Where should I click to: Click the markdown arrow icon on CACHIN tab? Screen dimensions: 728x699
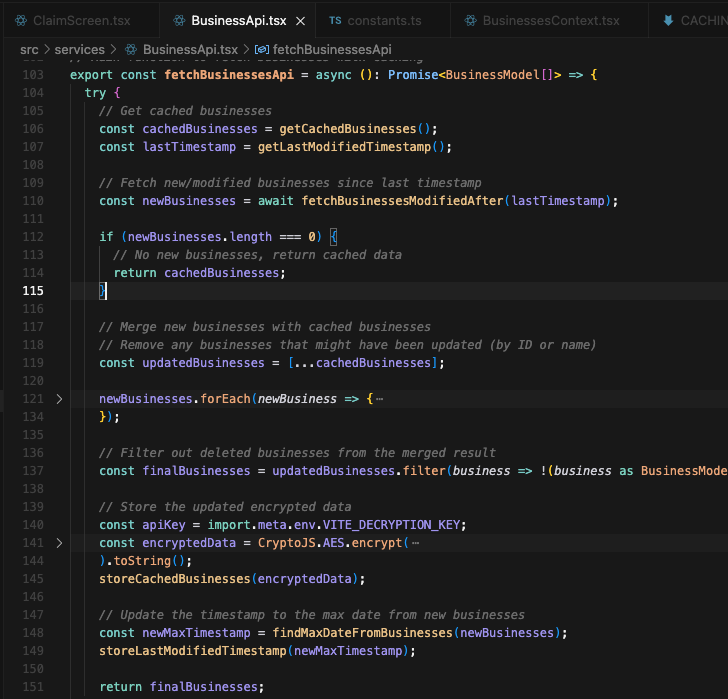tap(669, 21)
